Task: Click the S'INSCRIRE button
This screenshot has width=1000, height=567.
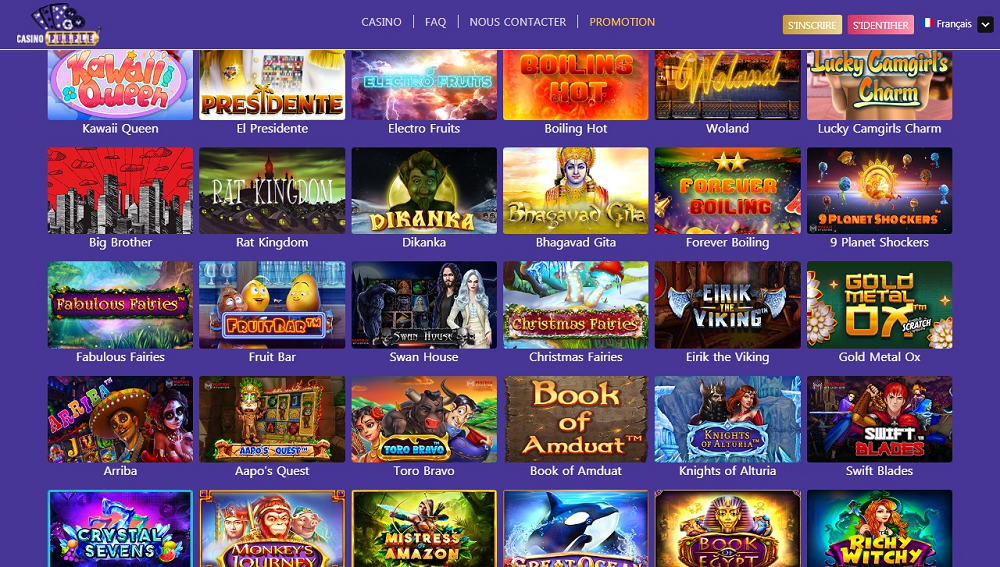Action: tap(812, 25)
